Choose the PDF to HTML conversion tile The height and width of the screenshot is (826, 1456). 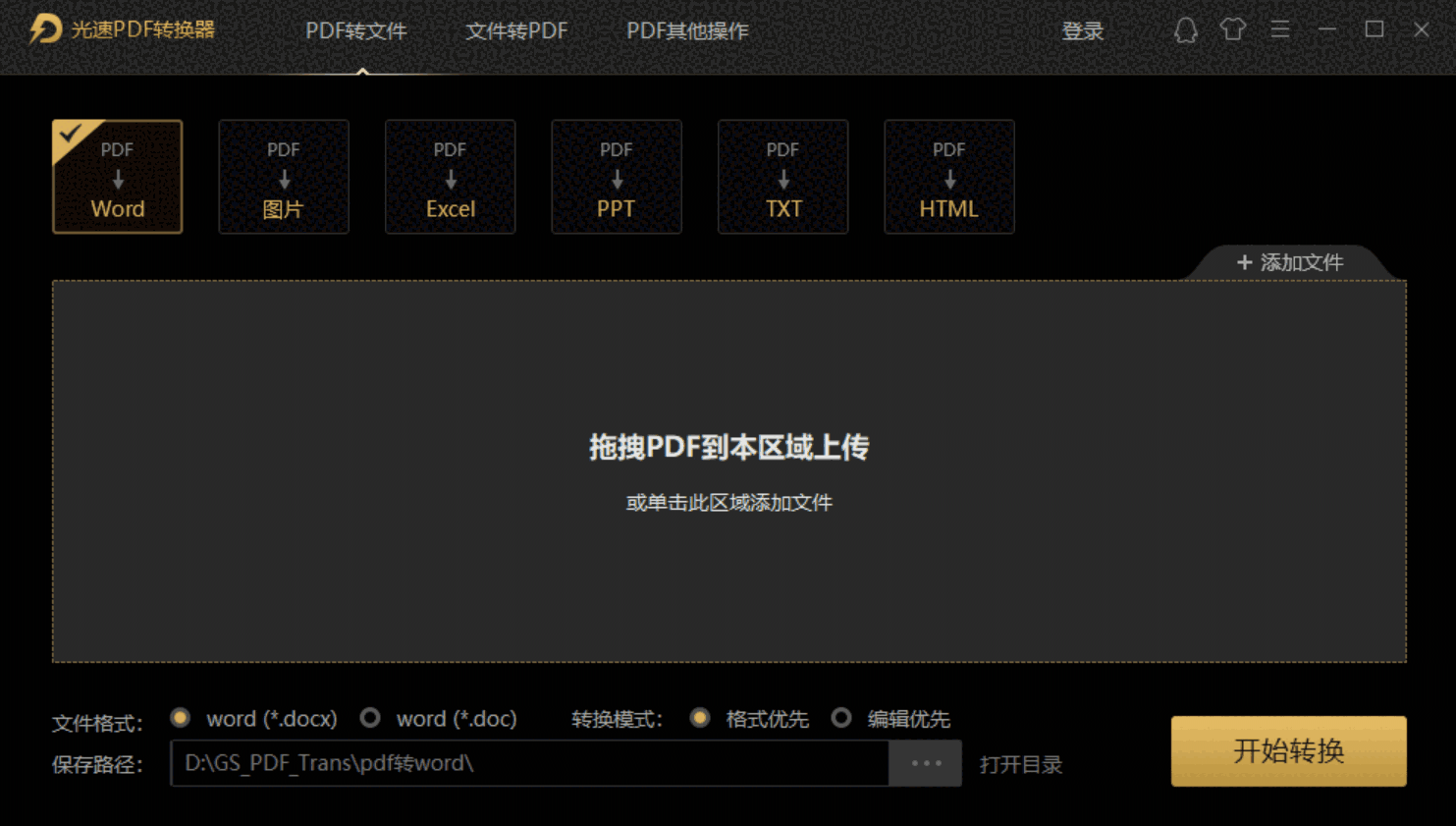(x=949, y=177)
